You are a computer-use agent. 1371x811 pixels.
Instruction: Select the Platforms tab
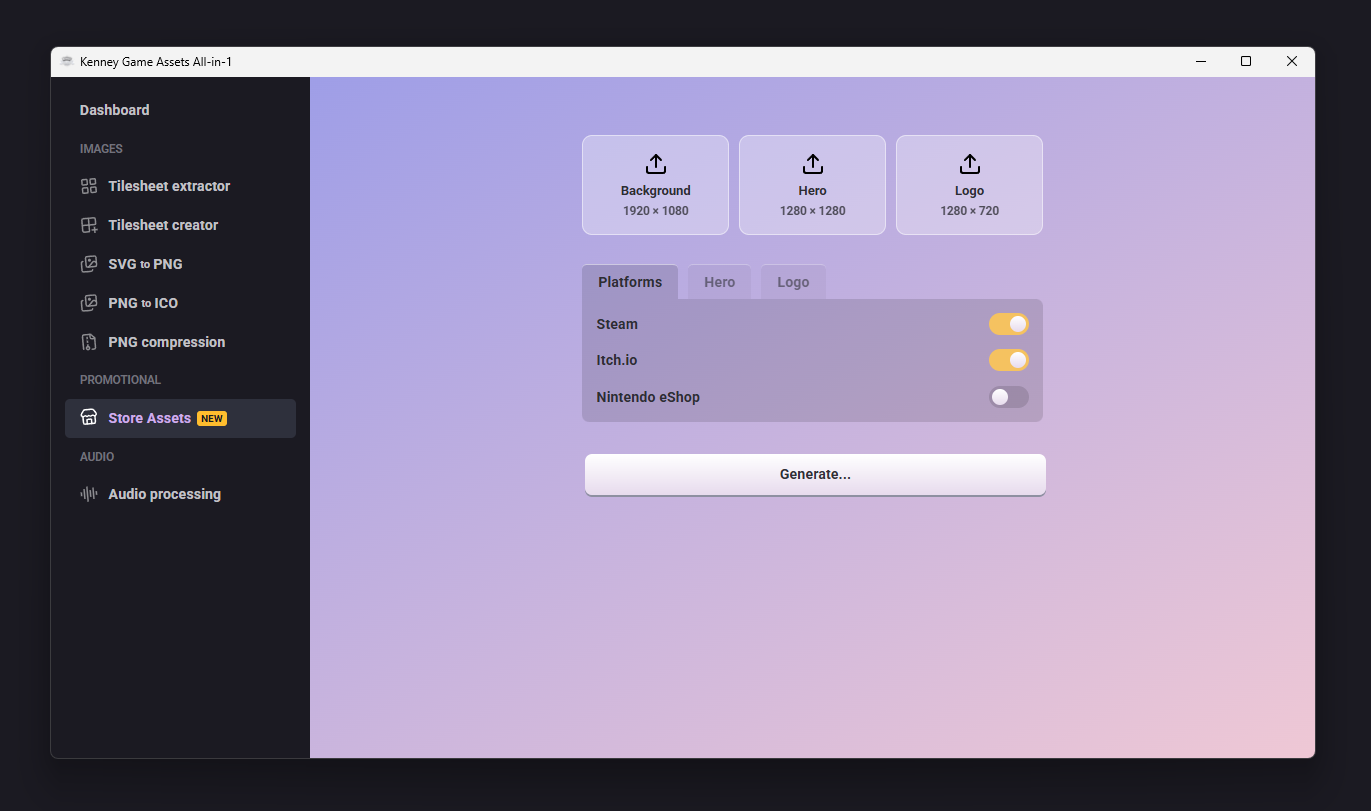point(630,282)
